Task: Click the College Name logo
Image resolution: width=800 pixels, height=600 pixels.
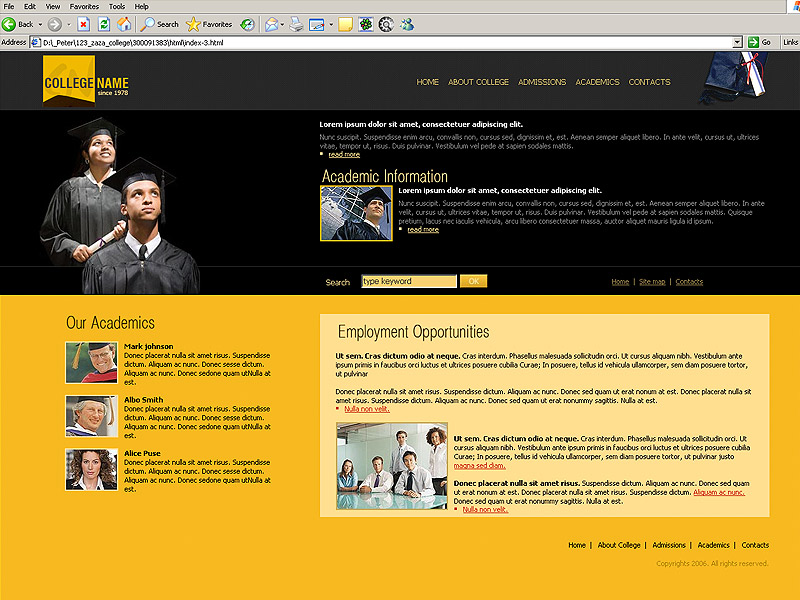Action: tap(85, 80)
